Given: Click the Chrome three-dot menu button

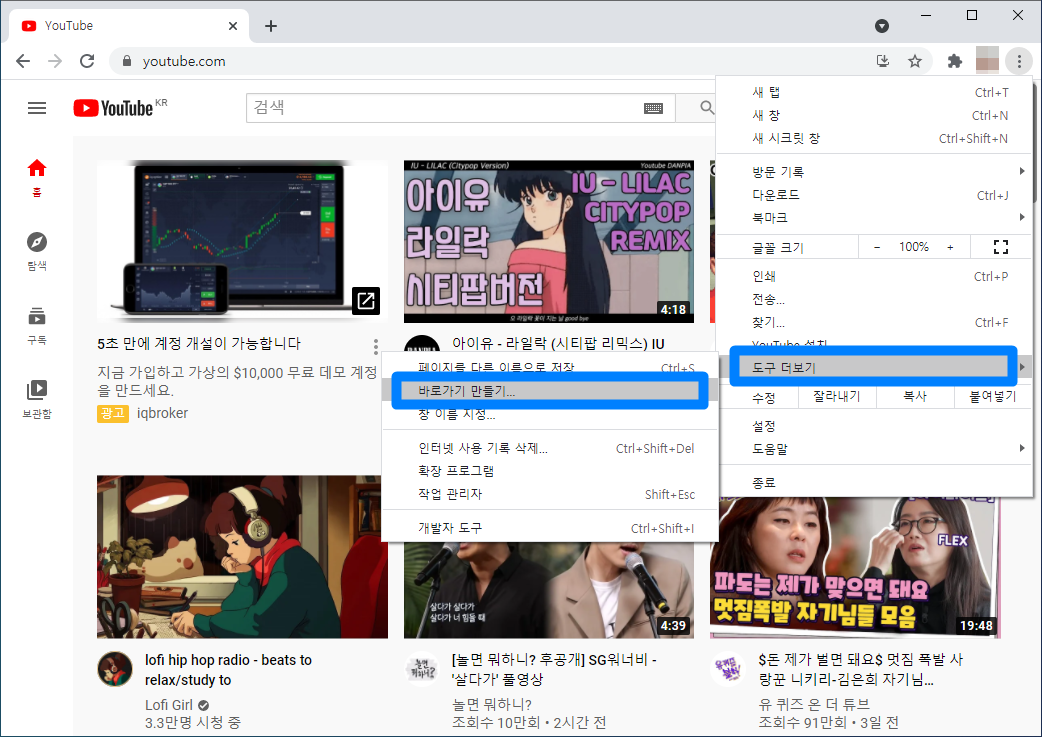Looking at the screenshot, I should [x=1019, y=61].
